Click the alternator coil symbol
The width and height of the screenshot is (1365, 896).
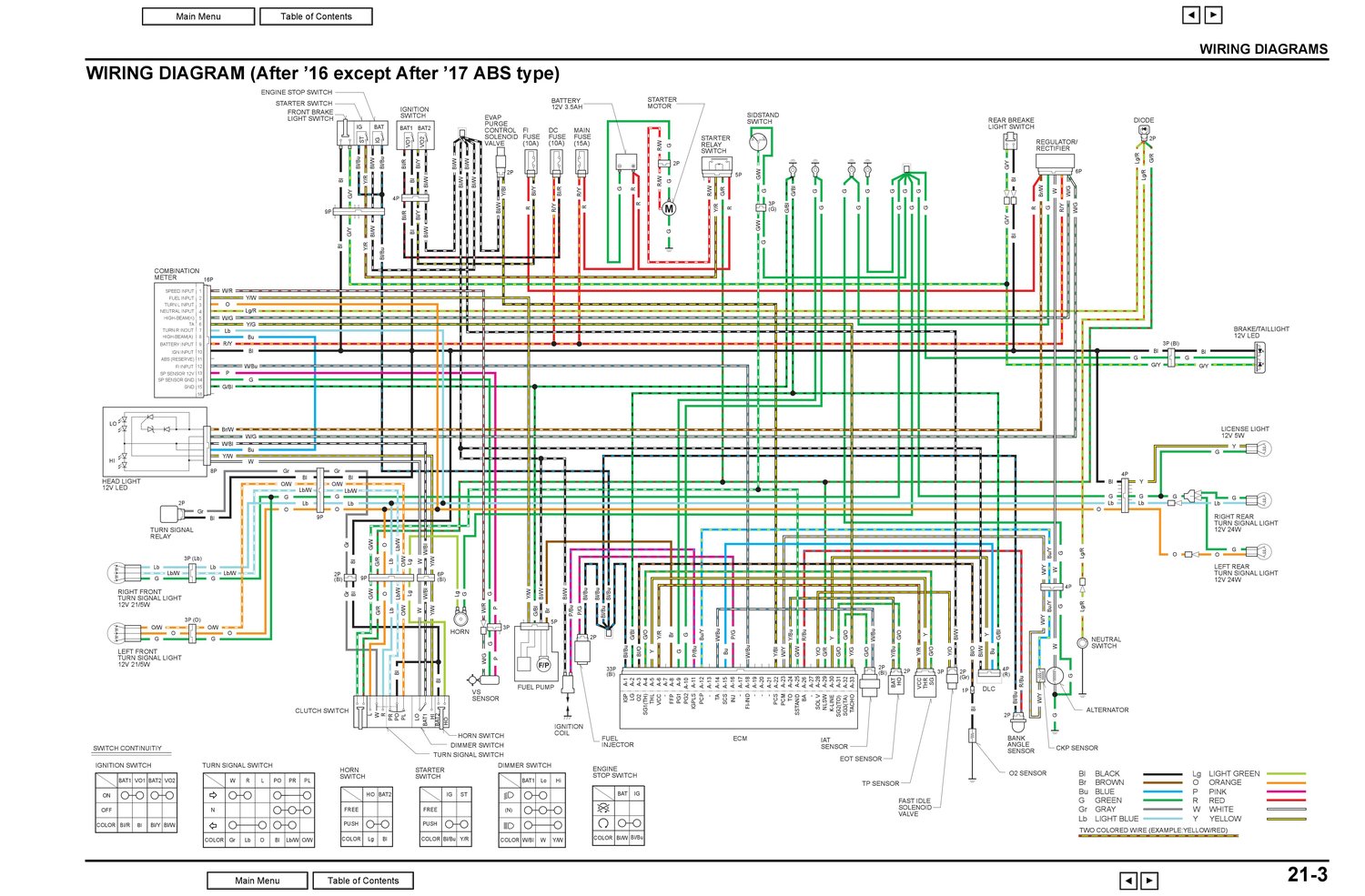(x=1056, y=678)
